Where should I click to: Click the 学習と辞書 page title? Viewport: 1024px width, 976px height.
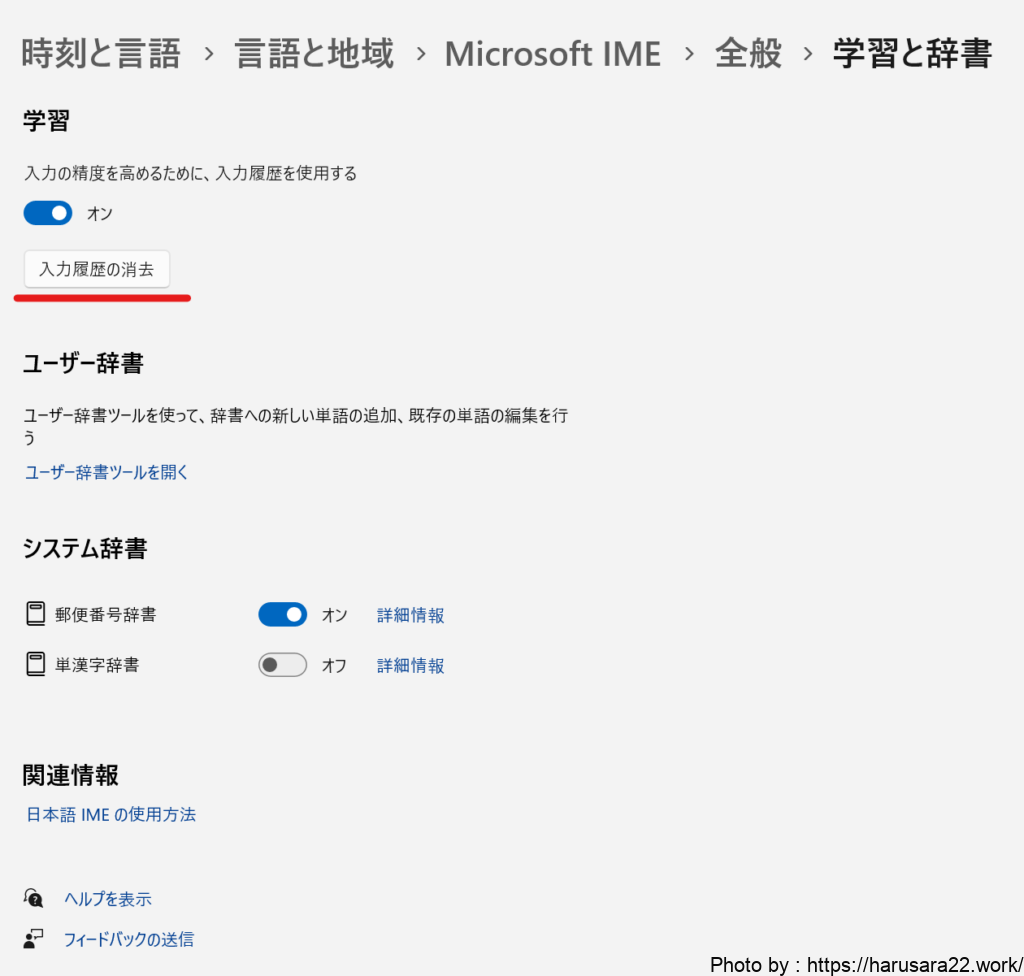coord(912,54)
